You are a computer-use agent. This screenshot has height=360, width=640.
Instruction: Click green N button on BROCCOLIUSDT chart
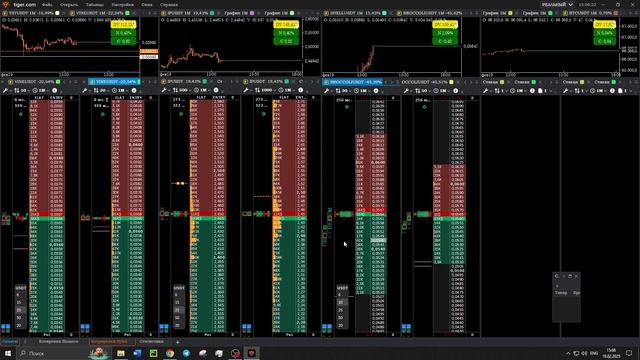tap(444, 33)
